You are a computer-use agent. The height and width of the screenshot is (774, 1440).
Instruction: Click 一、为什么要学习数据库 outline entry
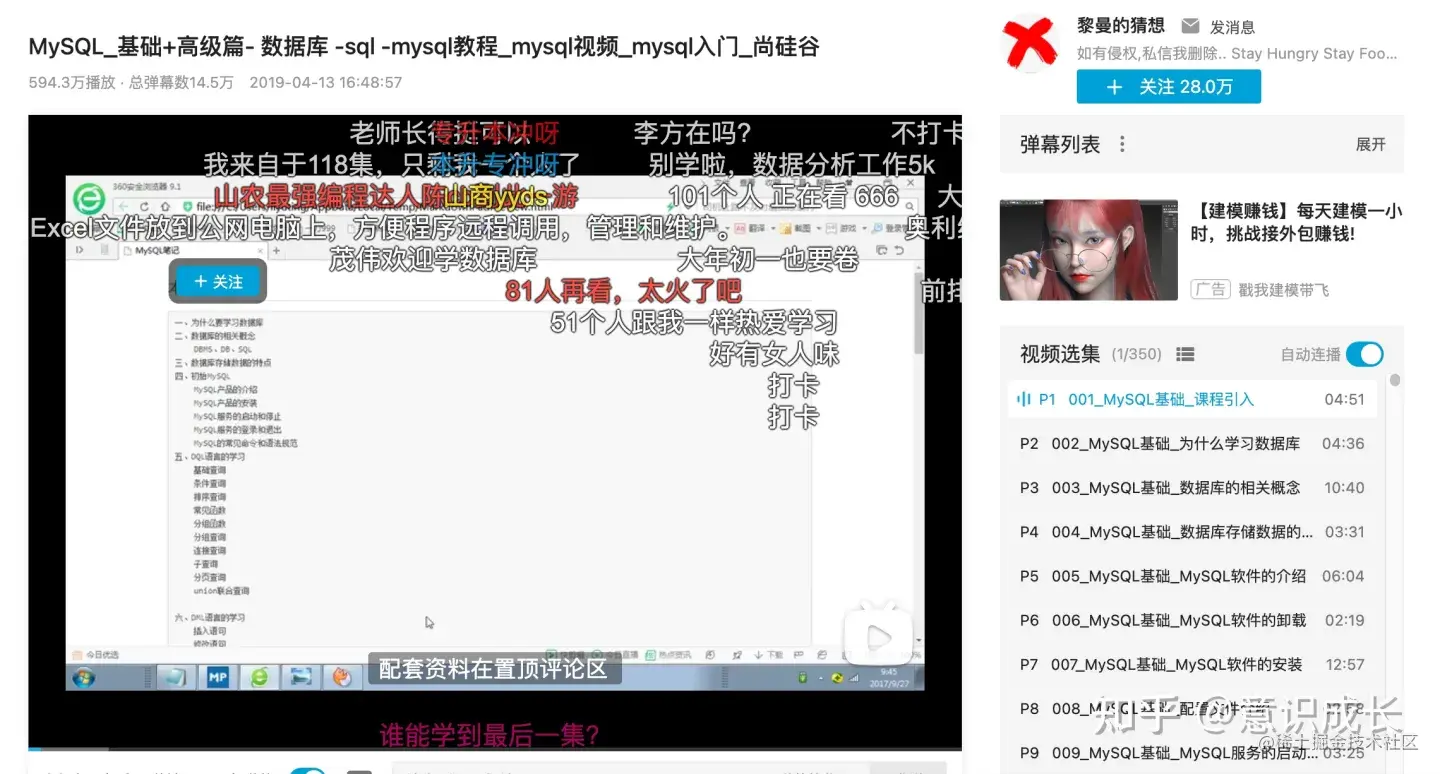coord(219,323)
